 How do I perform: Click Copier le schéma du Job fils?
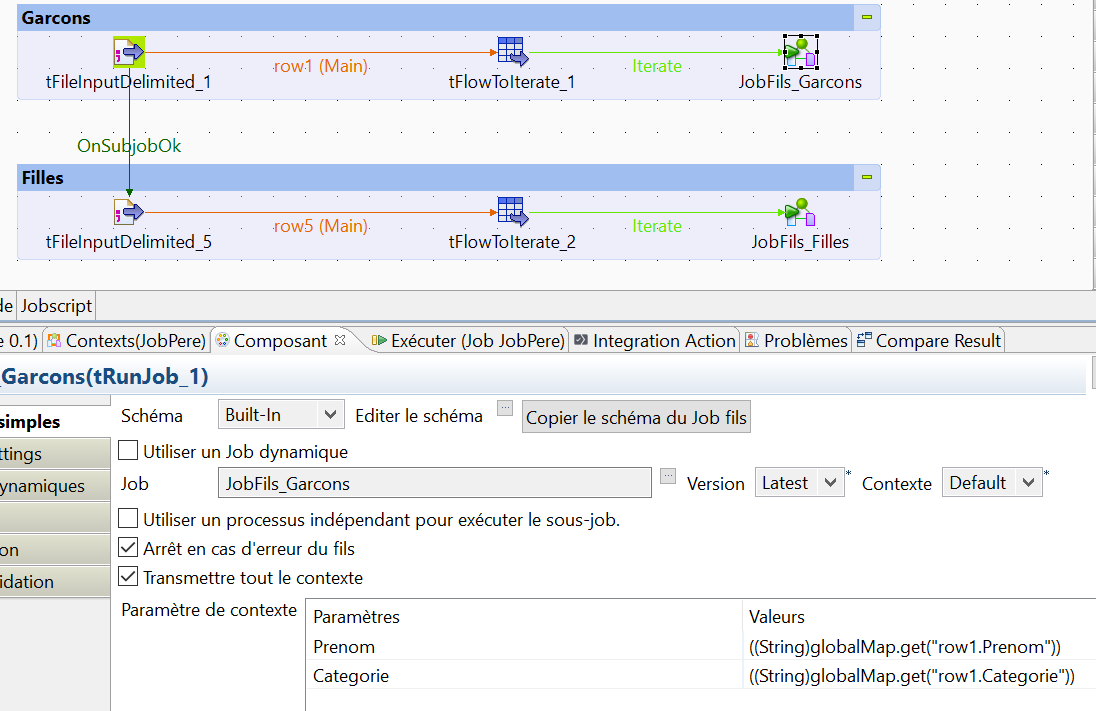(x=636, y=415)
